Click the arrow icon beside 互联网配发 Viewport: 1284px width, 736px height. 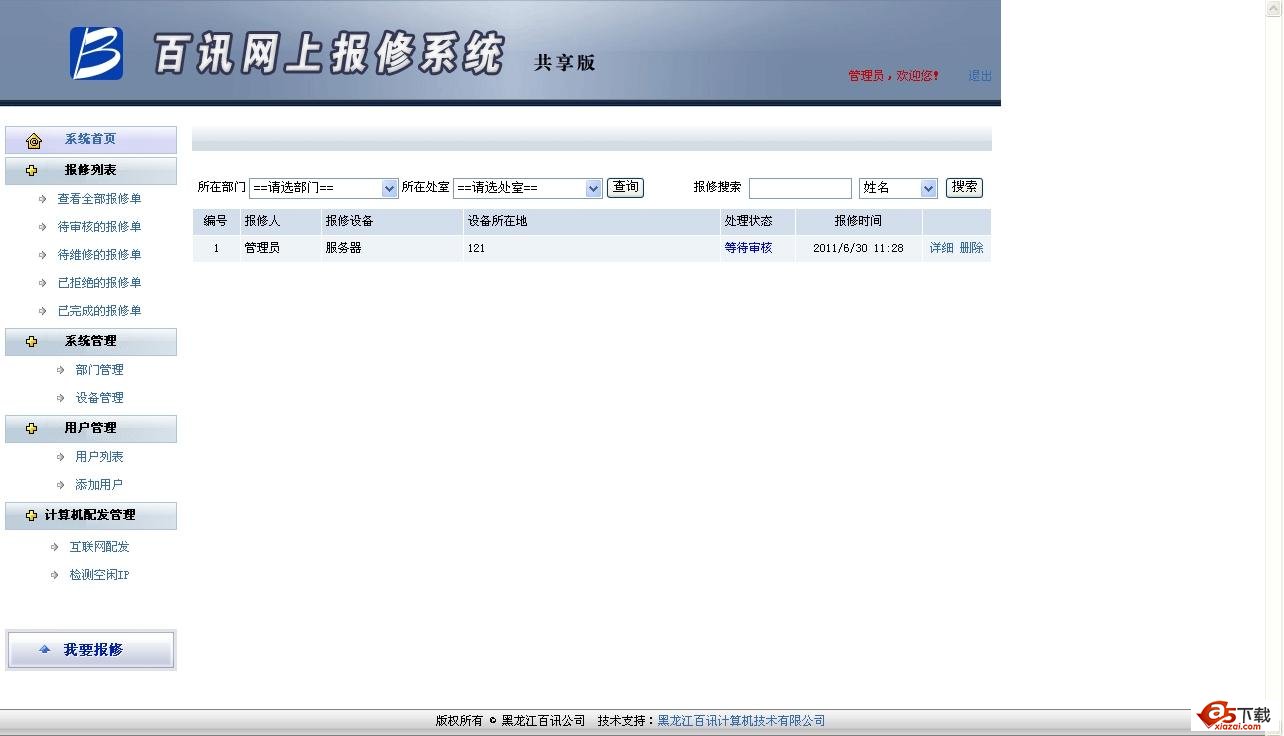click(54, 547)
